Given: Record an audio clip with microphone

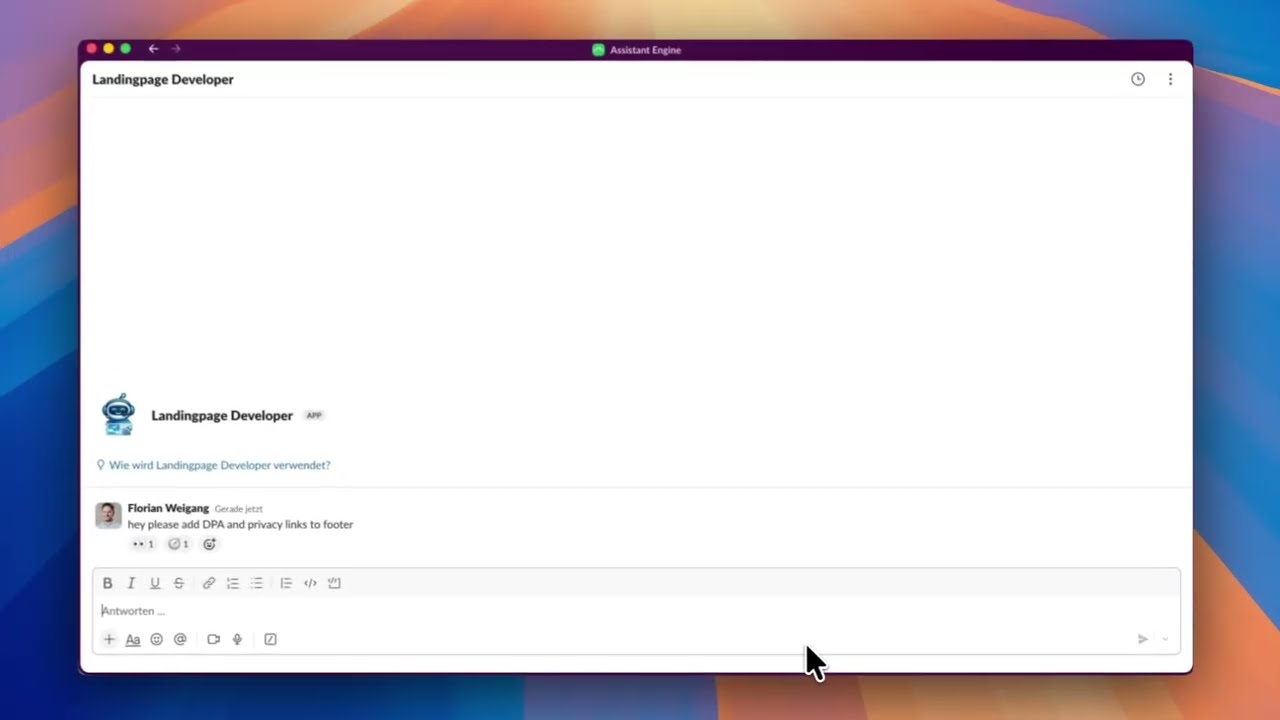Looking at the screenshot, I should 237,639.
